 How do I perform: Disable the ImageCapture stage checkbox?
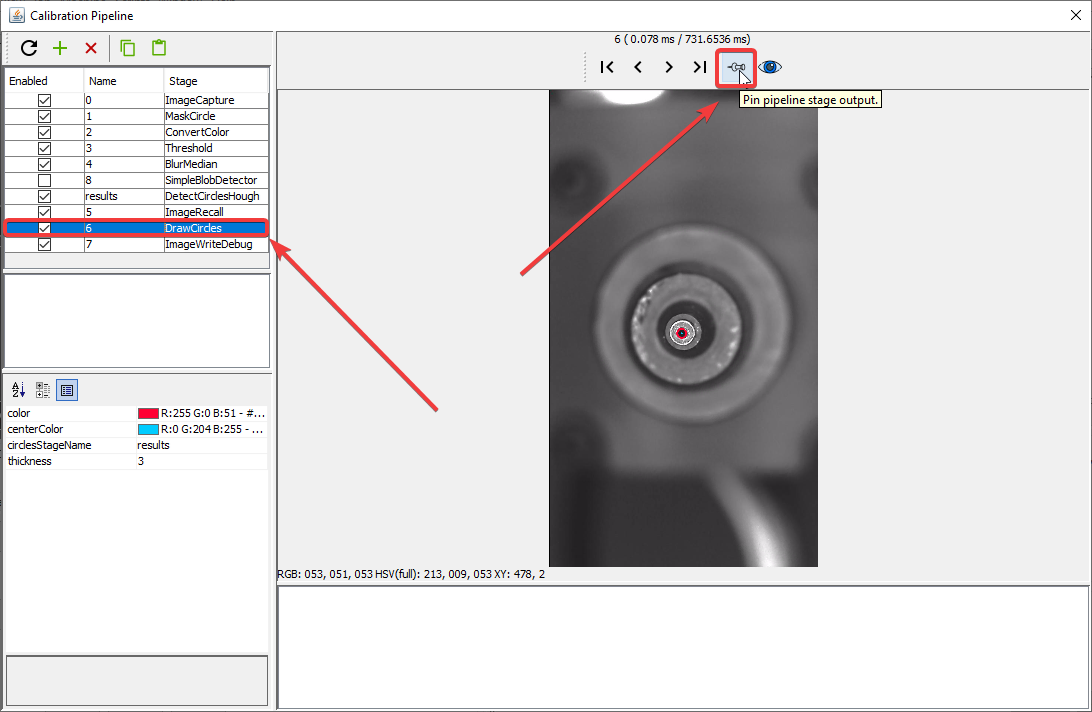click(x=45, y=100)
